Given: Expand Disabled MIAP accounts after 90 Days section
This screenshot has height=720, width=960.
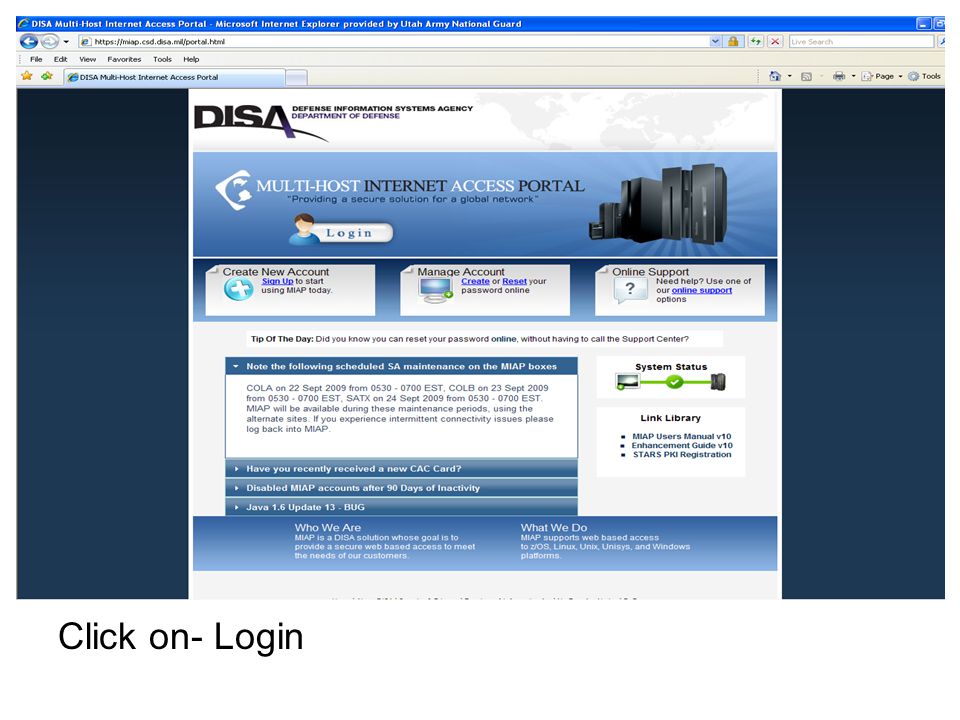Looking at the screenshot, I should click(401, 488).
